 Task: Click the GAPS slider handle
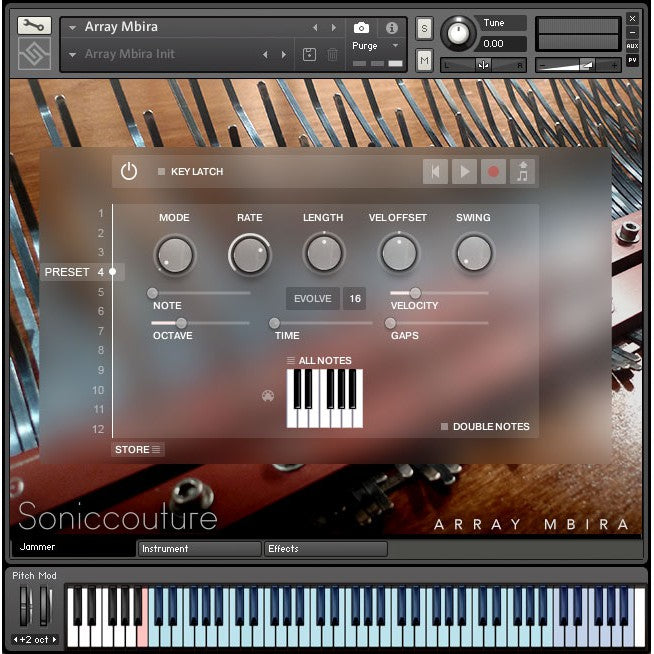click(390, 323)
